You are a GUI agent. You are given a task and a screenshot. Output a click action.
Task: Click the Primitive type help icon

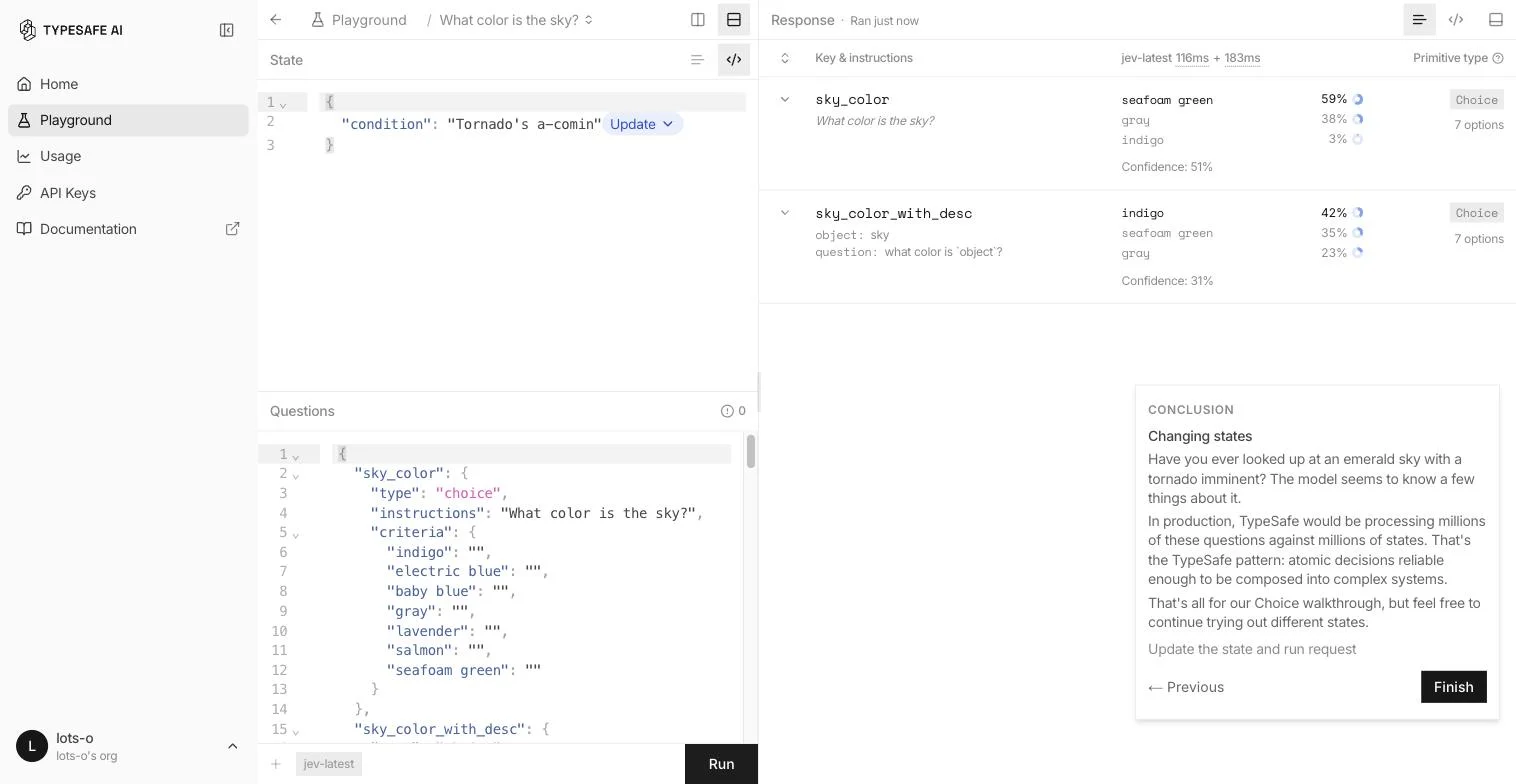1498,58
